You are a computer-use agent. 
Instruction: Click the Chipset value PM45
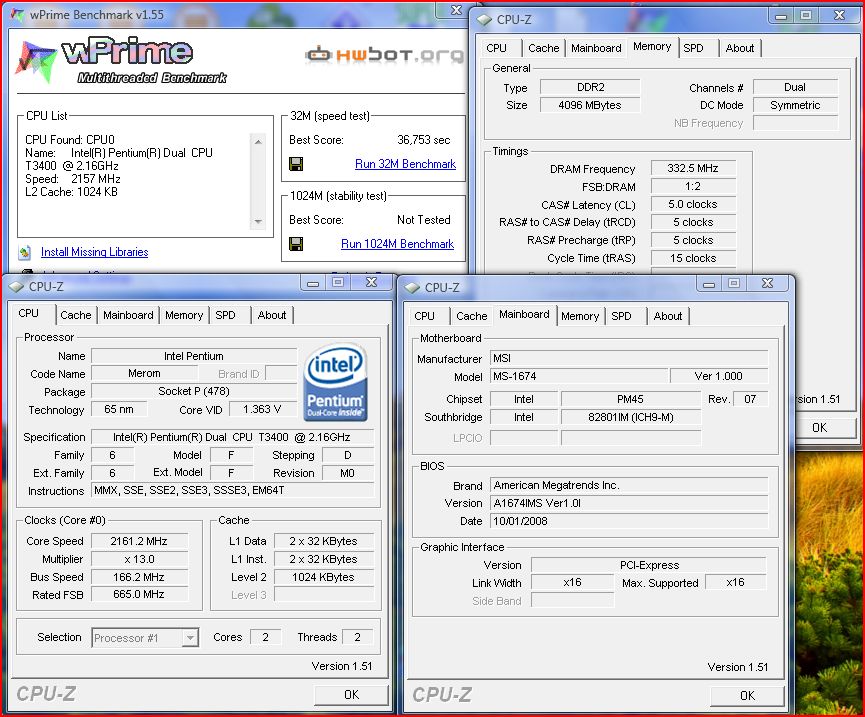click(631, 399)
